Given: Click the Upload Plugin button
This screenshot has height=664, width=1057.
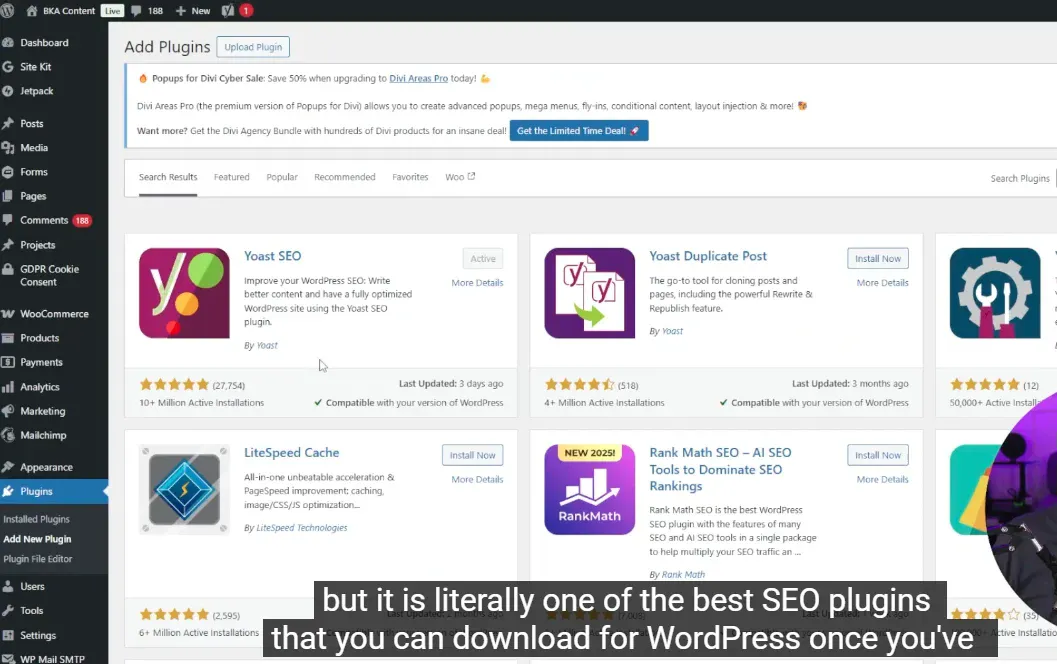Looking at the screenshot, I should pos(253,47).
